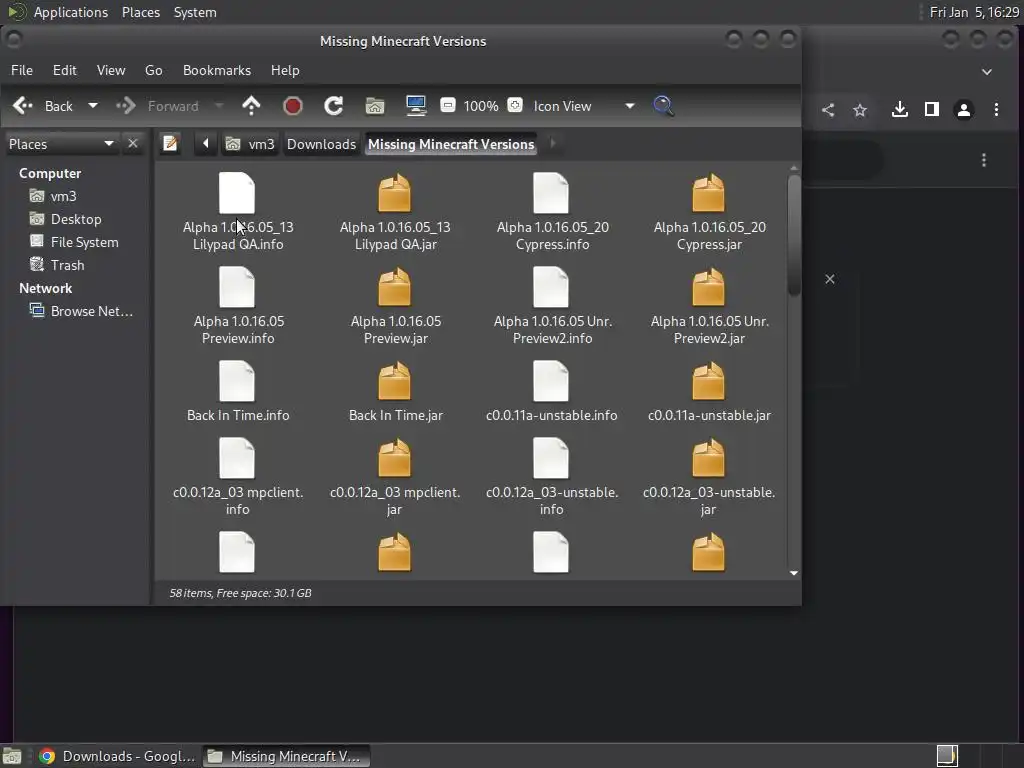This screenshot has height=768, width=1024.
Task: Select Missing Minecraft Versions path button
Action: point(451,144)
